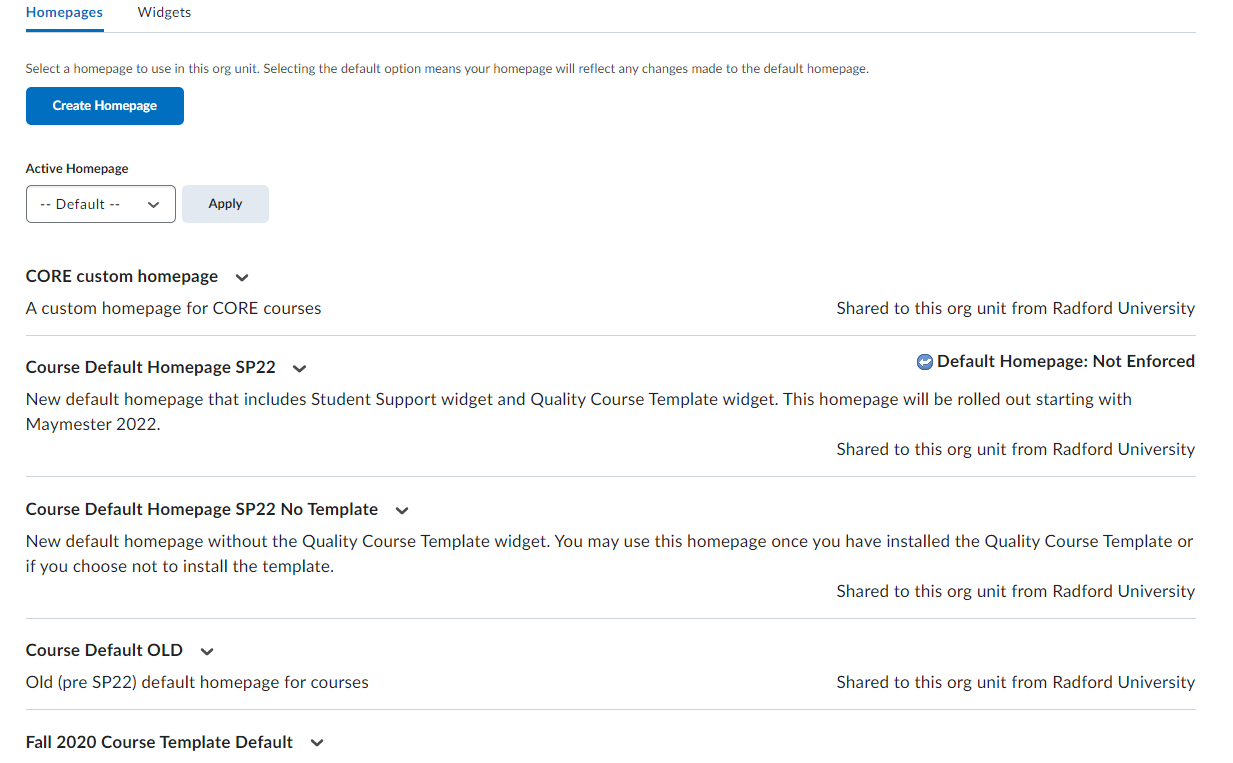Click the Default Homepage checkmark icon
This screenshot has width=1233, height=763.
925,361
